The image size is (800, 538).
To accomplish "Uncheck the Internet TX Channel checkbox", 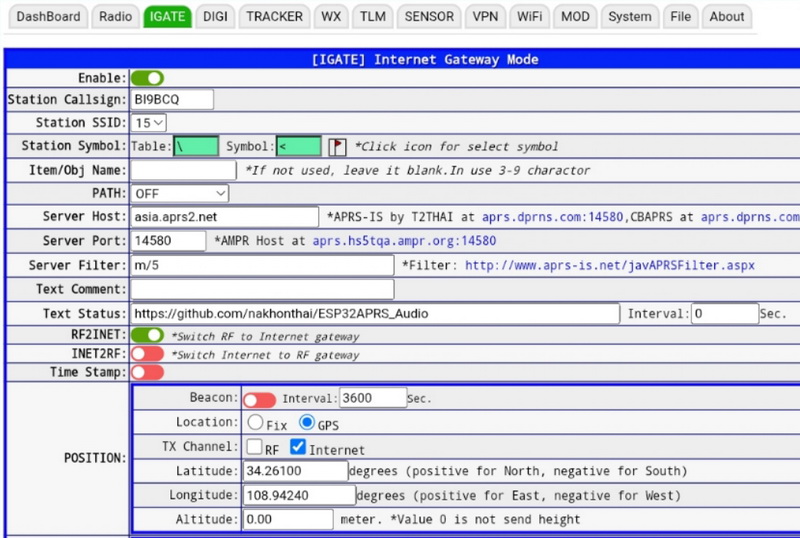I will pos(298,448).
